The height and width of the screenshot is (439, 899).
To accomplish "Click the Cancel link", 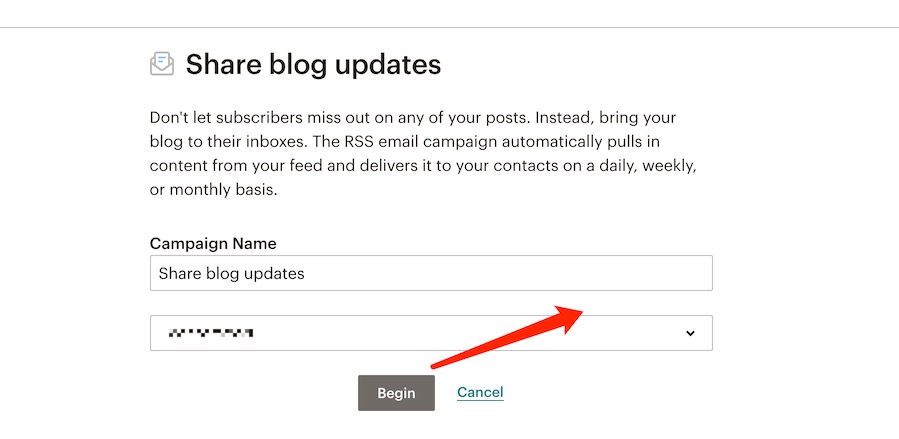I will [x=480, y=392].
